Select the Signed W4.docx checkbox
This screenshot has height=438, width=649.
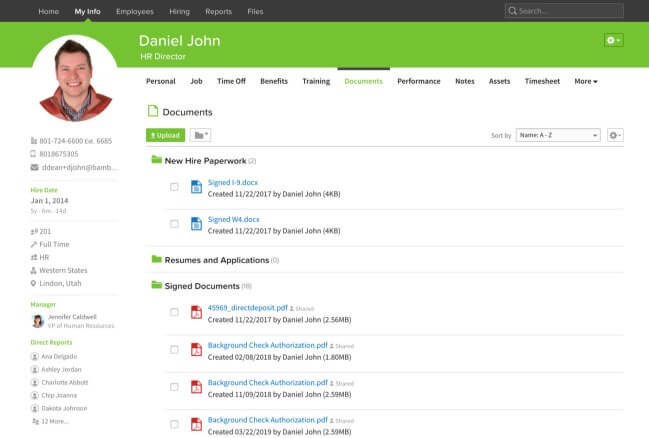(174, 224)
